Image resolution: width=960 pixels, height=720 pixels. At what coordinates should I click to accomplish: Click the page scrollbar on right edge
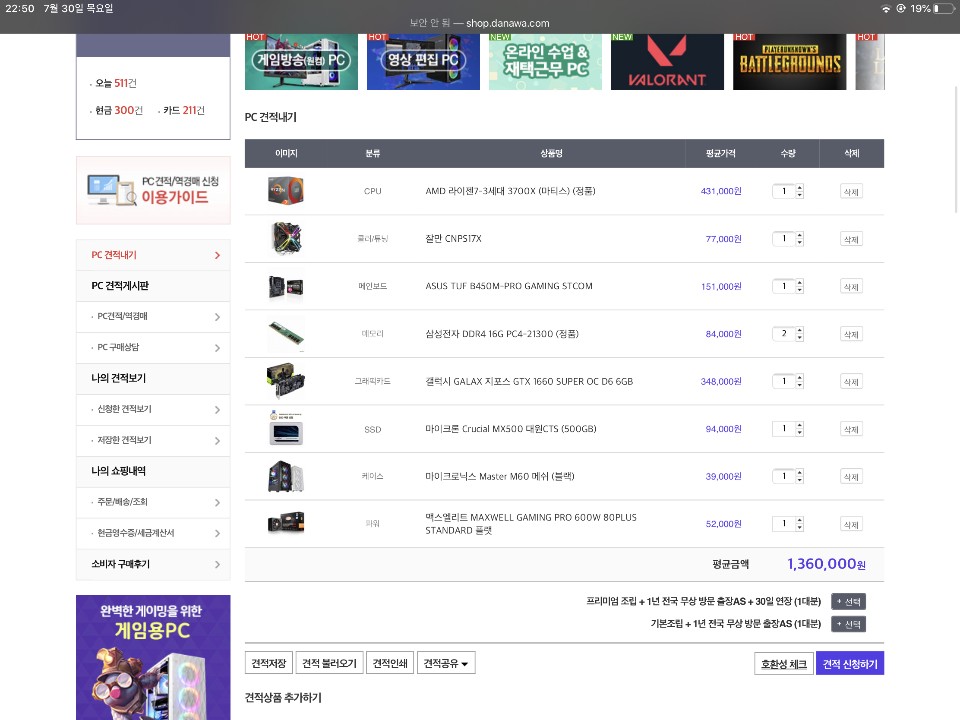[x=956, y=149]
